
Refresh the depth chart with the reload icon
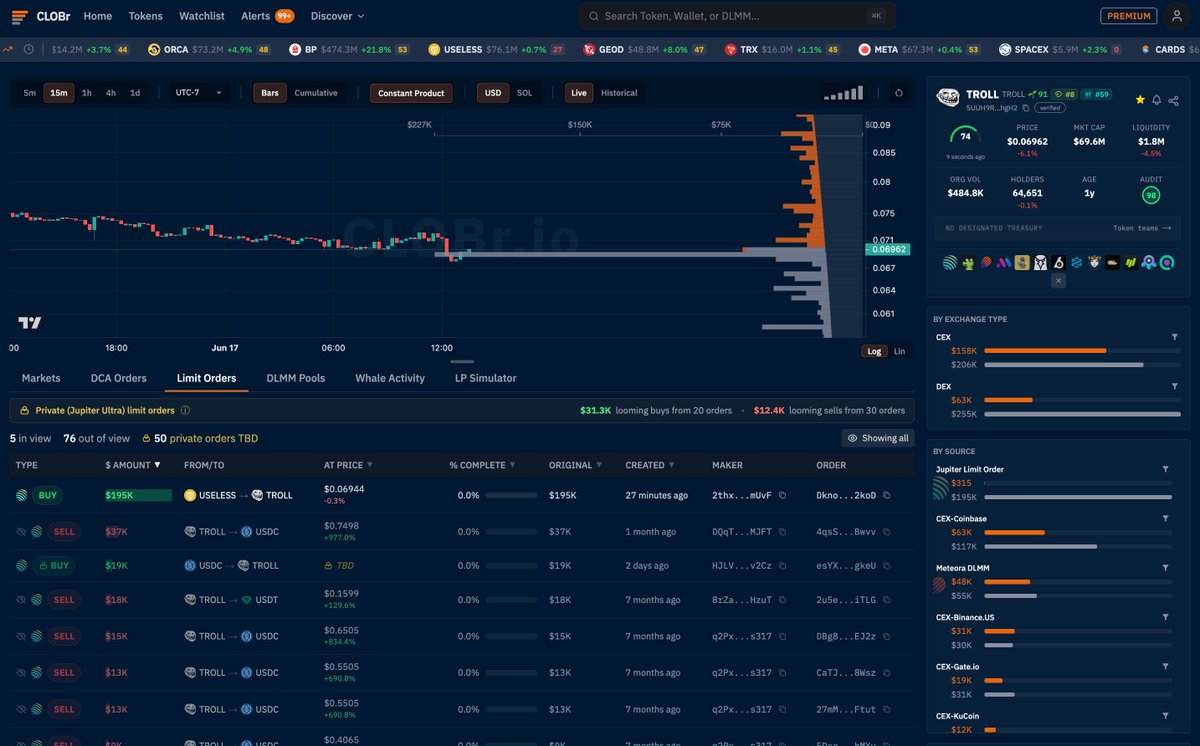point(899,93)
